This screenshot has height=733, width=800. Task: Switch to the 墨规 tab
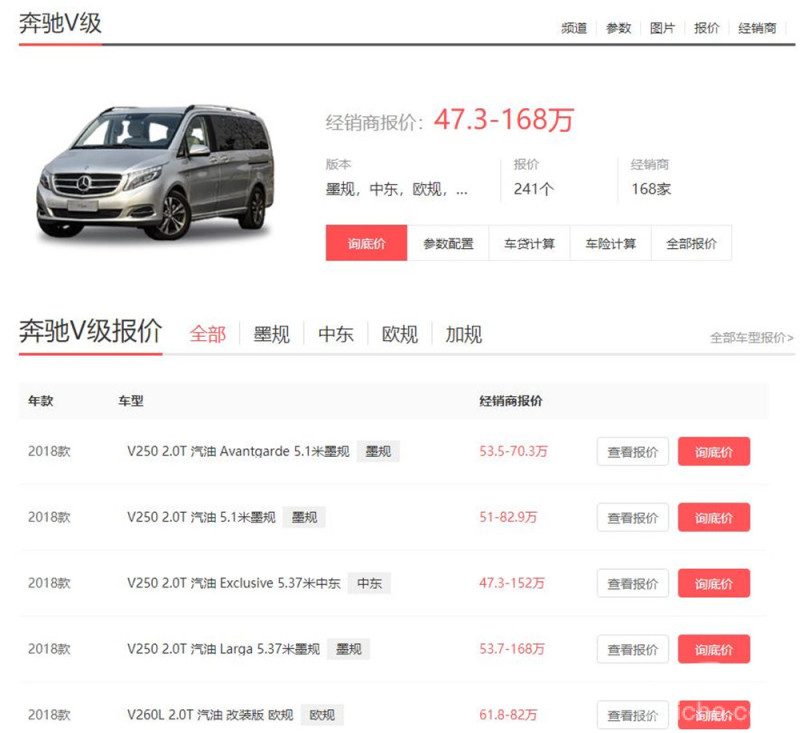(x=271, y=334)
